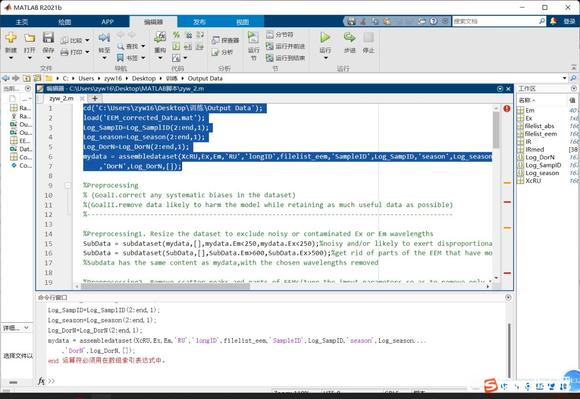The image size is (580, 399).
Task: Go up one folder level
Action: [27, 78]
